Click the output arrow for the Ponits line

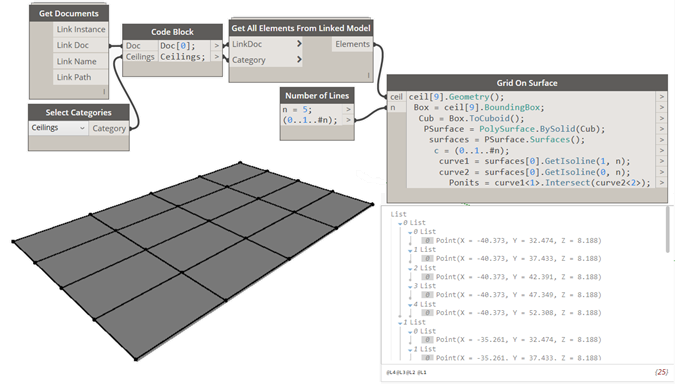point(662,183)
